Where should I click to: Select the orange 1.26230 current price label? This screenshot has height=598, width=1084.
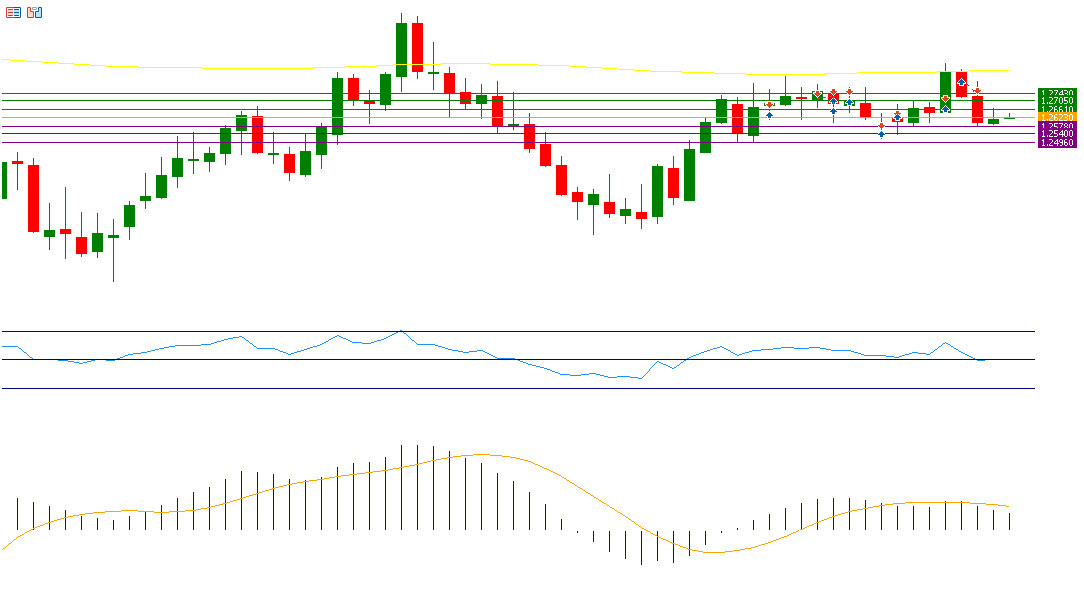point(1057,117)
